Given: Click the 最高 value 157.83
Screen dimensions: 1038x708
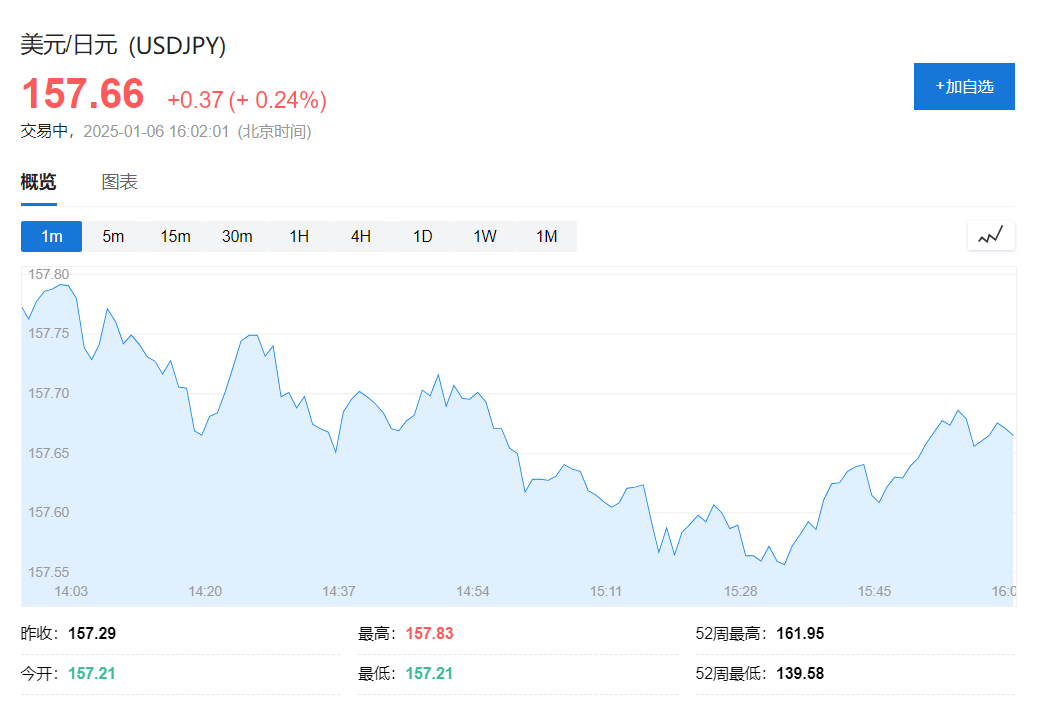Looking at the screenshot, I should click(x=429, y=634).
